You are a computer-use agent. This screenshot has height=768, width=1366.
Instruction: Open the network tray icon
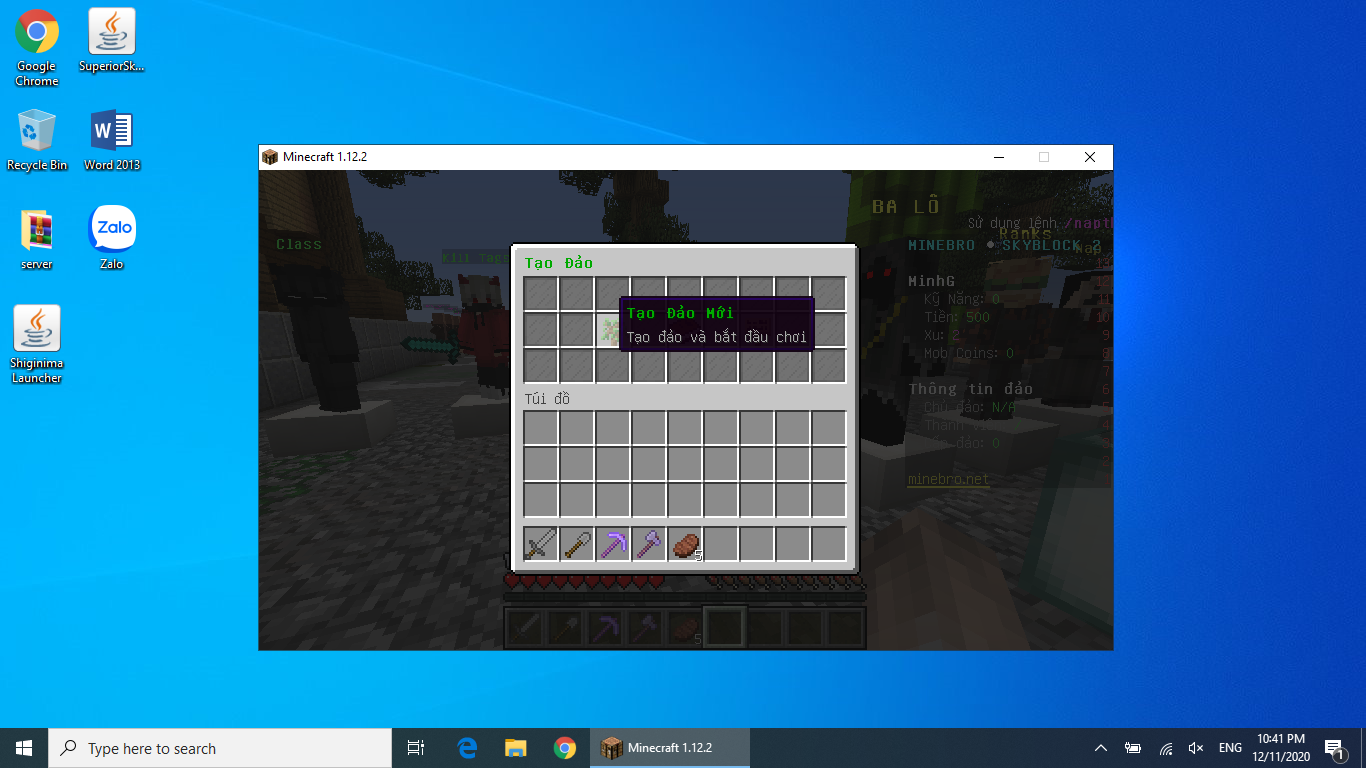[1165, 748]
